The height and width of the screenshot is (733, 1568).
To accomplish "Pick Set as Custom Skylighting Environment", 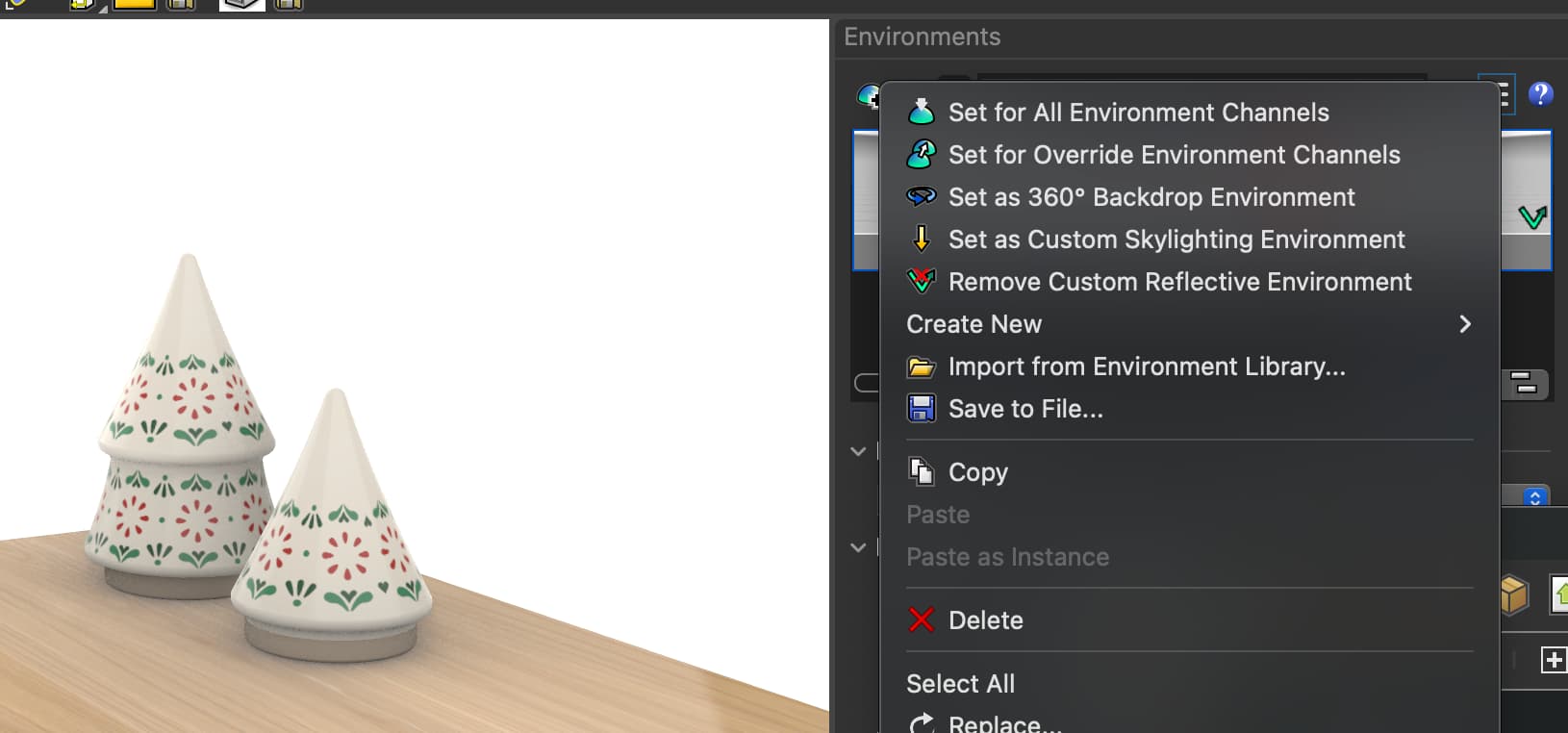I will [1176, 240].
